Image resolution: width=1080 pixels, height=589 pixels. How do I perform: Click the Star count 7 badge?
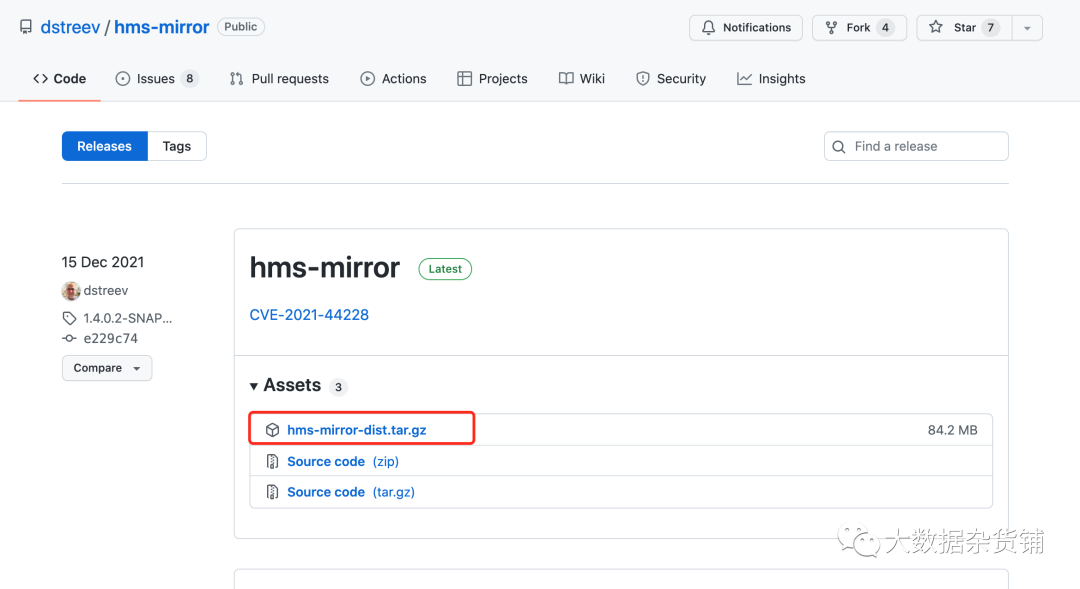pyautogui.click(x=990, y=28)
